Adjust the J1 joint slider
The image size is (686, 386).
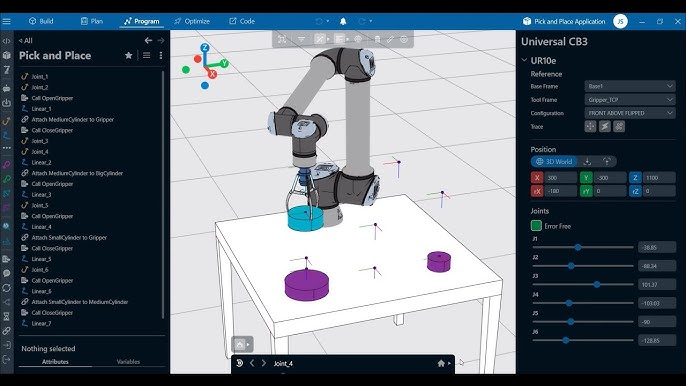coord(578,247)
